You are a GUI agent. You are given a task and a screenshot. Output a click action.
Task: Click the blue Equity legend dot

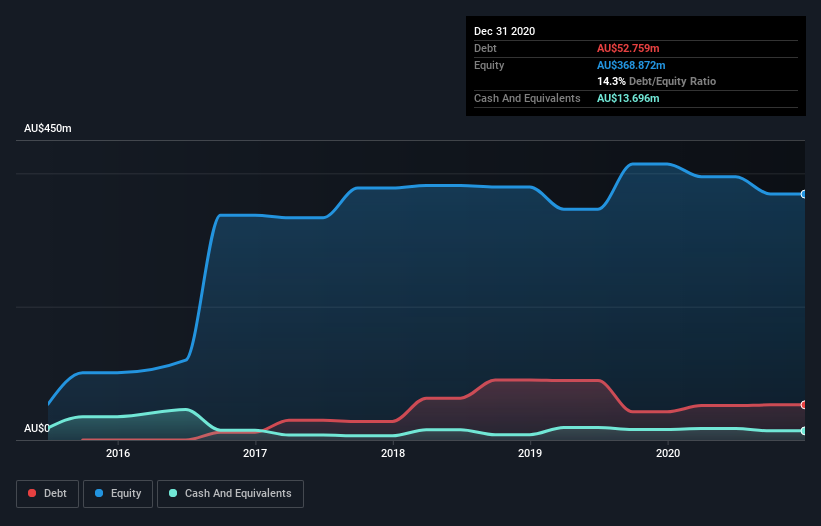tap(99, 493)
